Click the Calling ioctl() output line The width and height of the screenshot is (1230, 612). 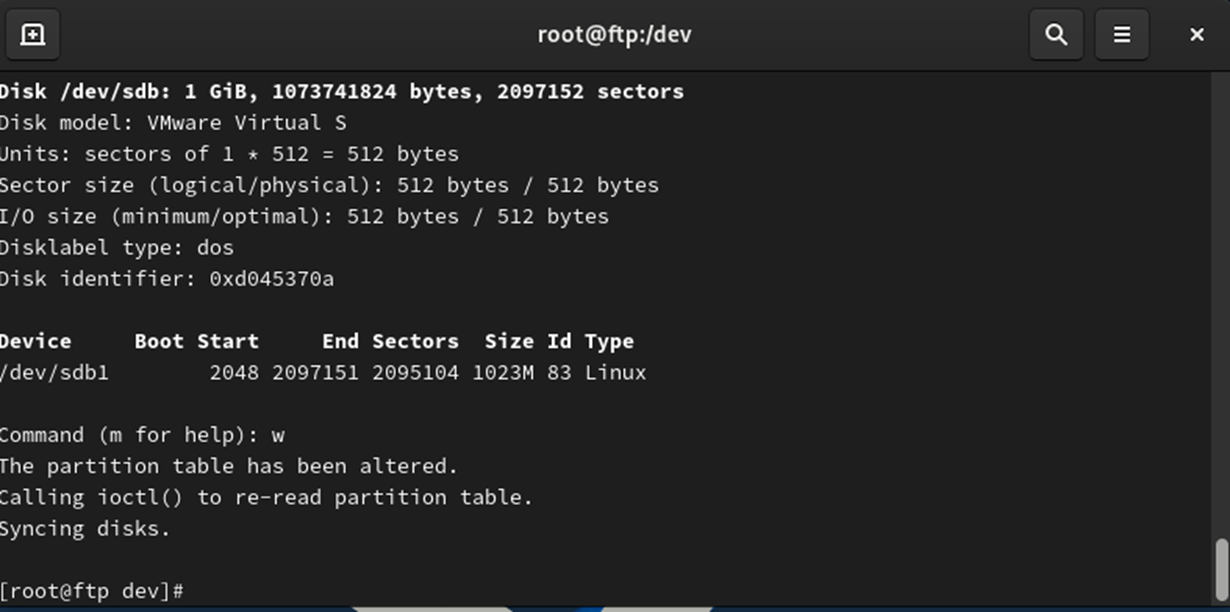pos(266,498)
